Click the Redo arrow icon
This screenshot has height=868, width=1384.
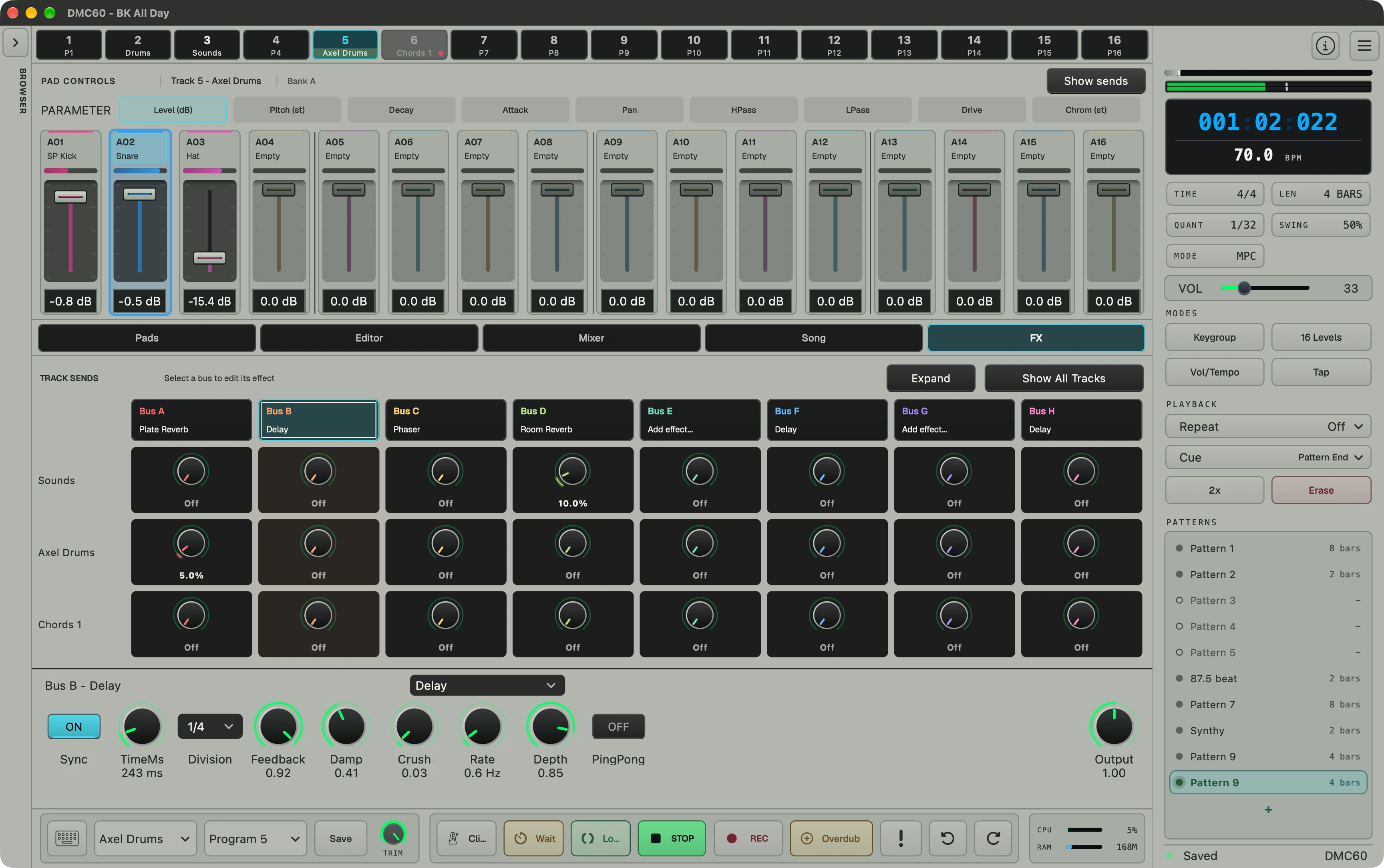pos(993,838)
